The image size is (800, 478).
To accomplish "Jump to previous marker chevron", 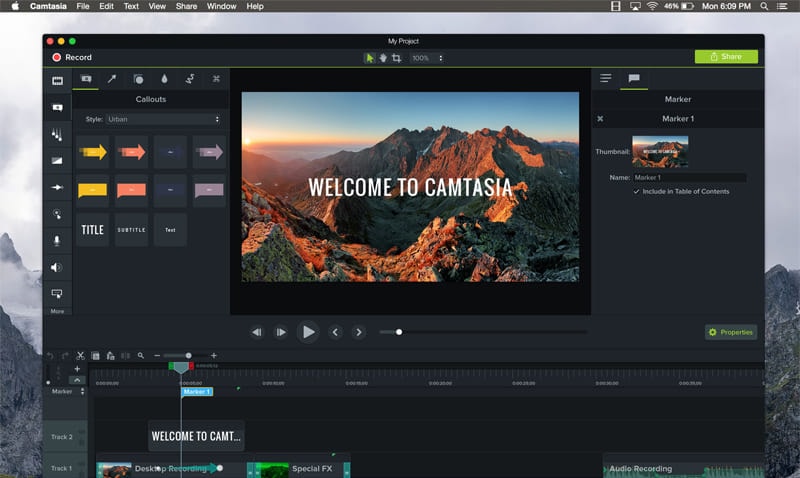I will pyautogui.click(x=335, y=332).
